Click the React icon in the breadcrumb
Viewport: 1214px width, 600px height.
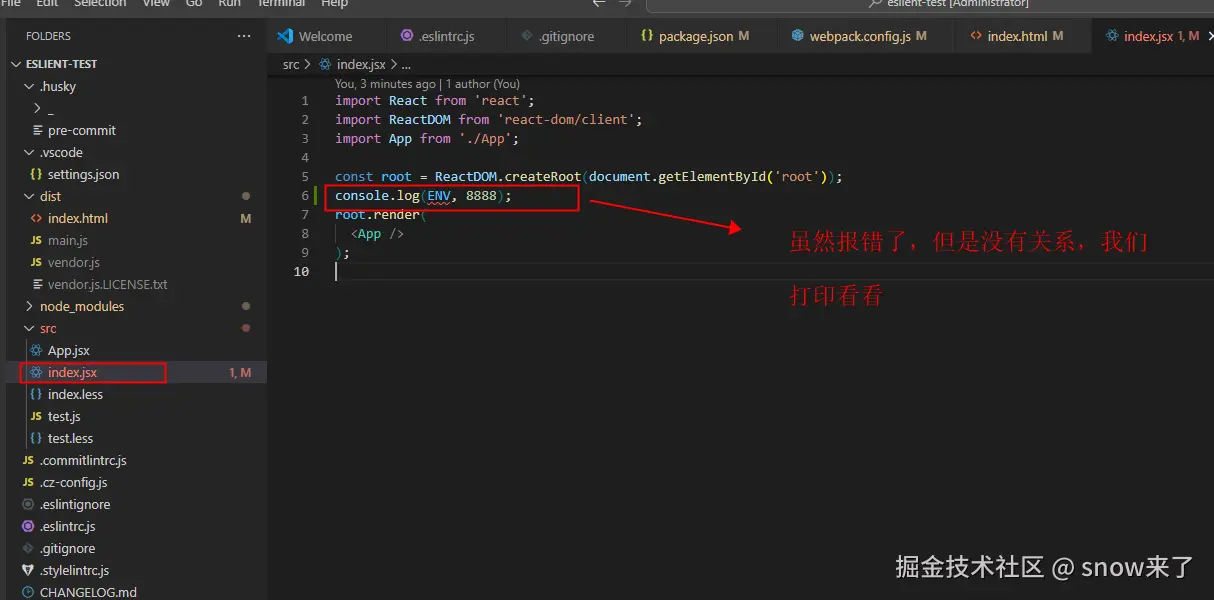(x=325, y=64)
